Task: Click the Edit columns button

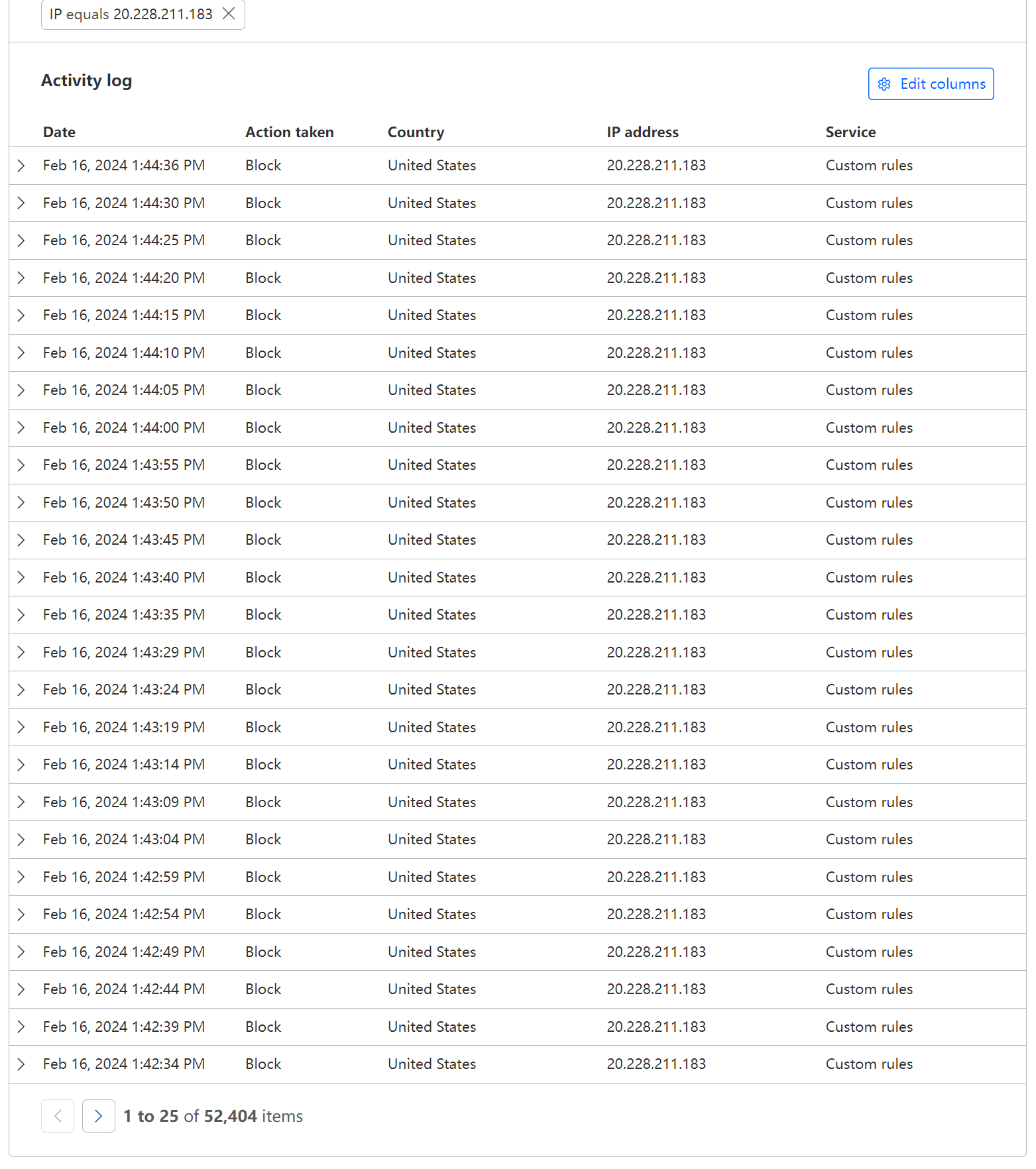Action: click(931, 84)
